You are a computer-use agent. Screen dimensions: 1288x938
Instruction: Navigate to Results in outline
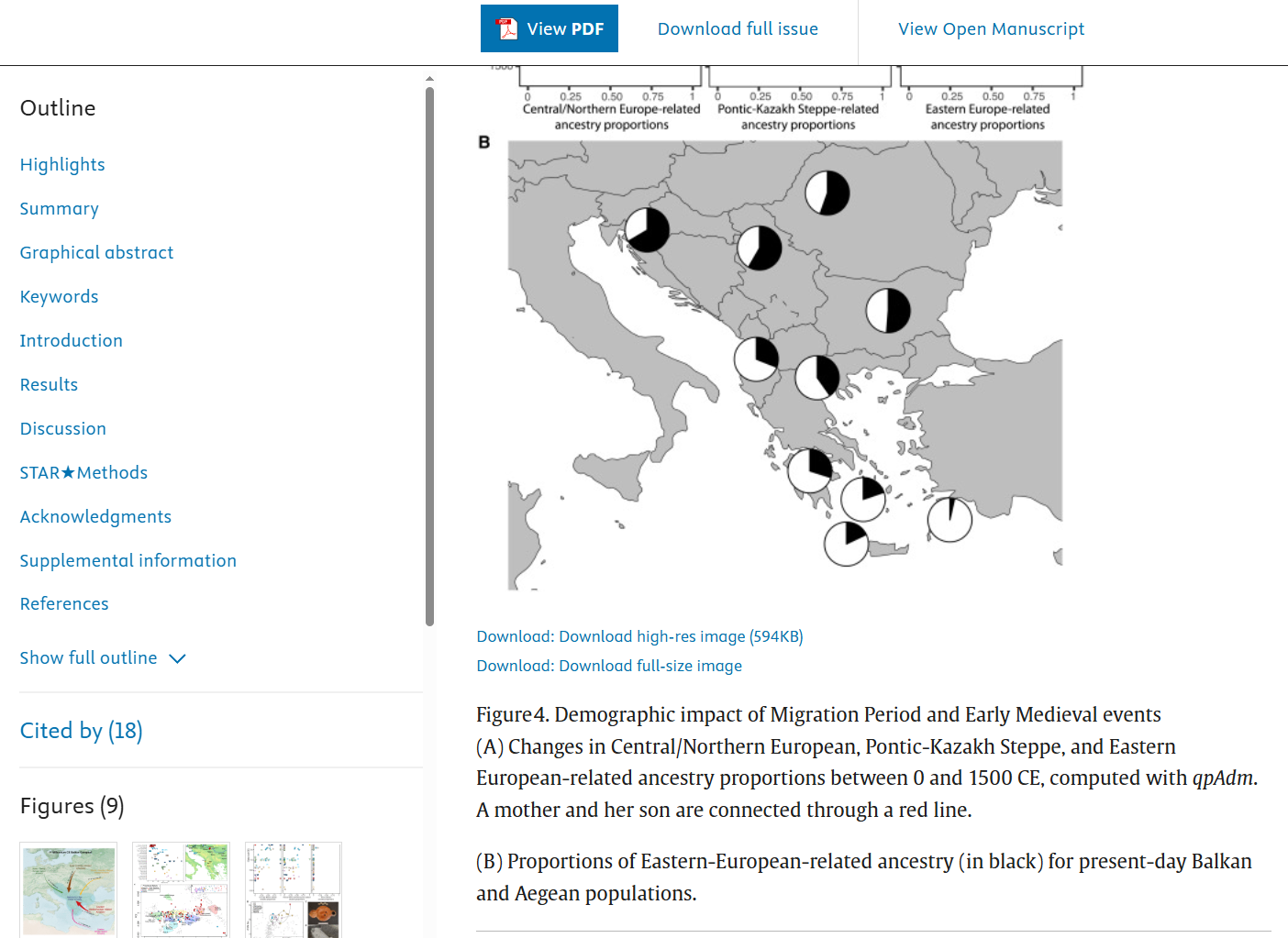tap(49, 385)
